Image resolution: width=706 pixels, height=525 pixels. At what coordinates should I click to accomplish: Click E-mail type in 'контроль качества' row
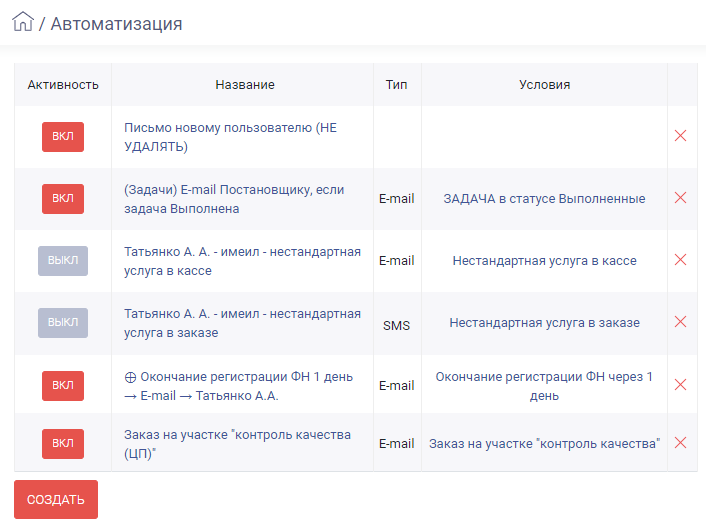coord(397,444)
